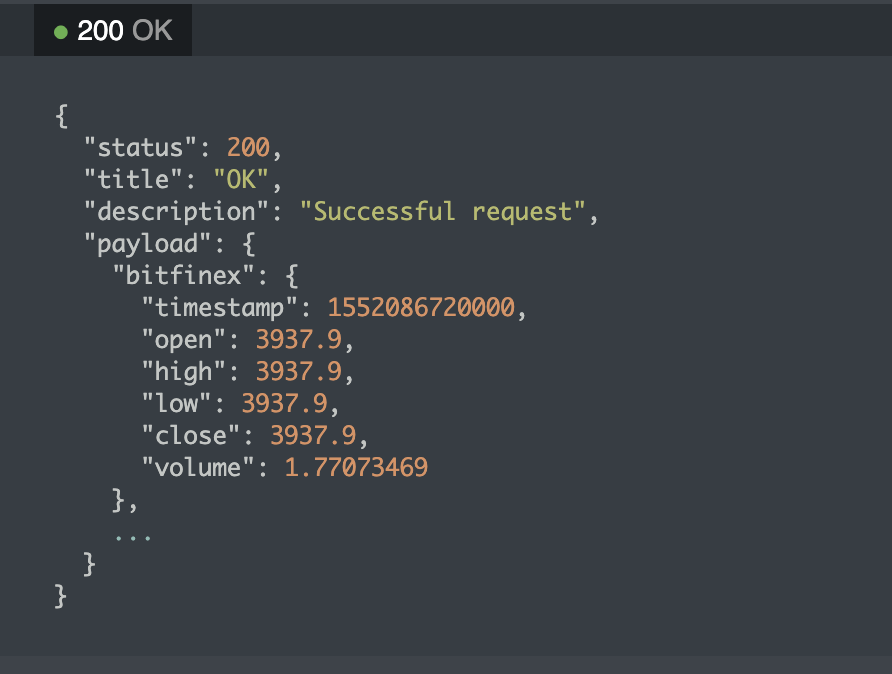Click the "open" price value
The image size is (892, 674).
(298, 340)
